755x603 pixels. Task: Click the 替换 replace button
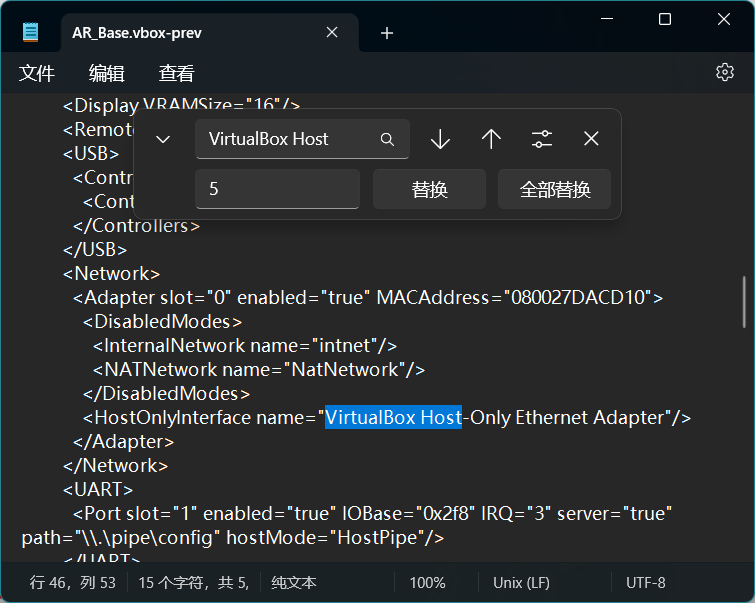pyautogui.click(x=430, y=189)
